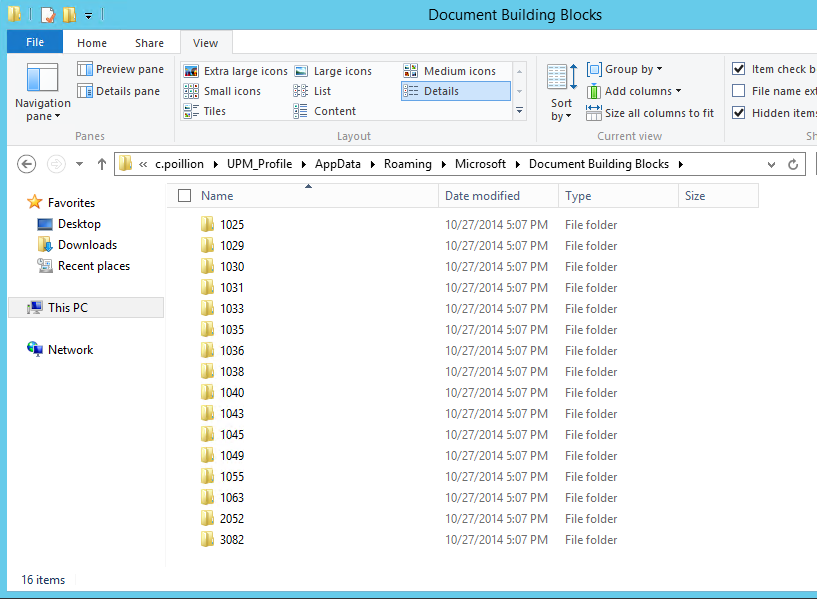Viewport: 817px width, 599px height.
Task: Refresh the current folder view
Action: click(x=793, y=164)
